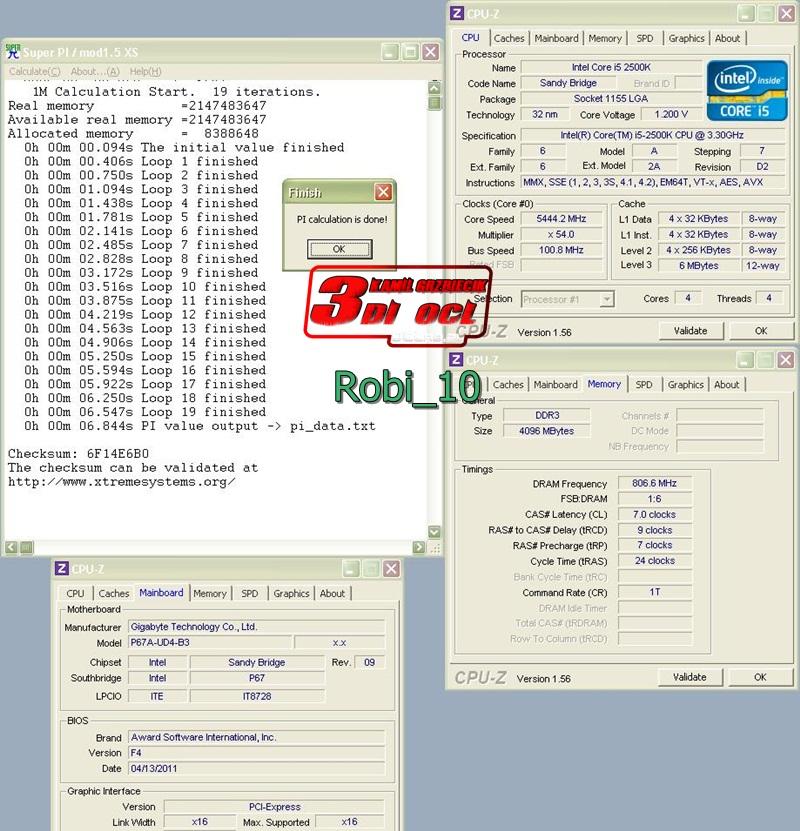Viewport: 800px width, 831px height.
Task: Click Super PI vertical scrollbar down arrow
Action: (x=434, y=532)
